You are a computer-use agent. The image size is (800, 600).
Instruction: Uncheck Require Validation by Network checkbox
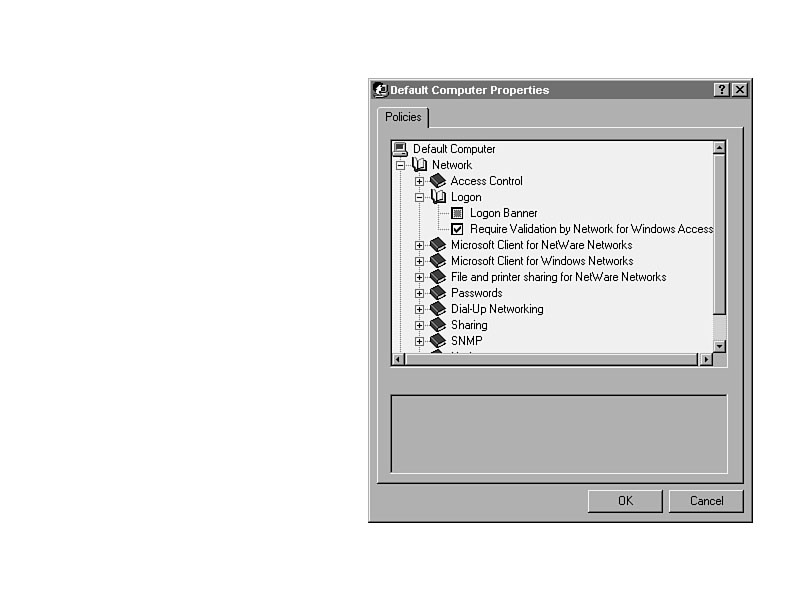(458, 229)
